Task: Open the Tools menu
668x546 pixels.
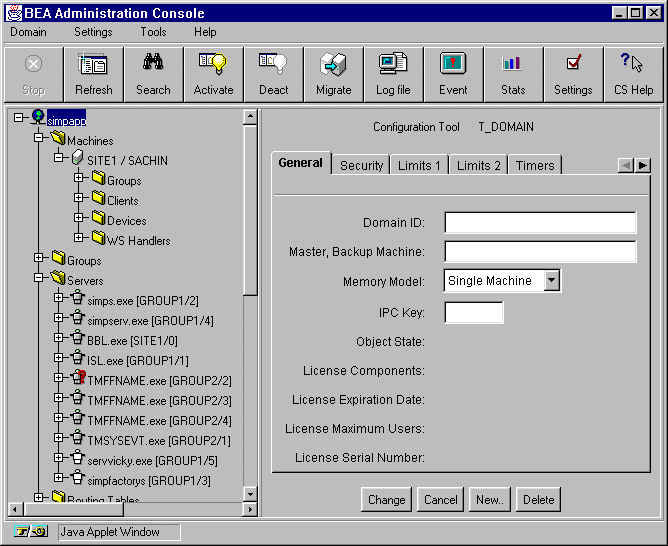Action: pos(153,32)
